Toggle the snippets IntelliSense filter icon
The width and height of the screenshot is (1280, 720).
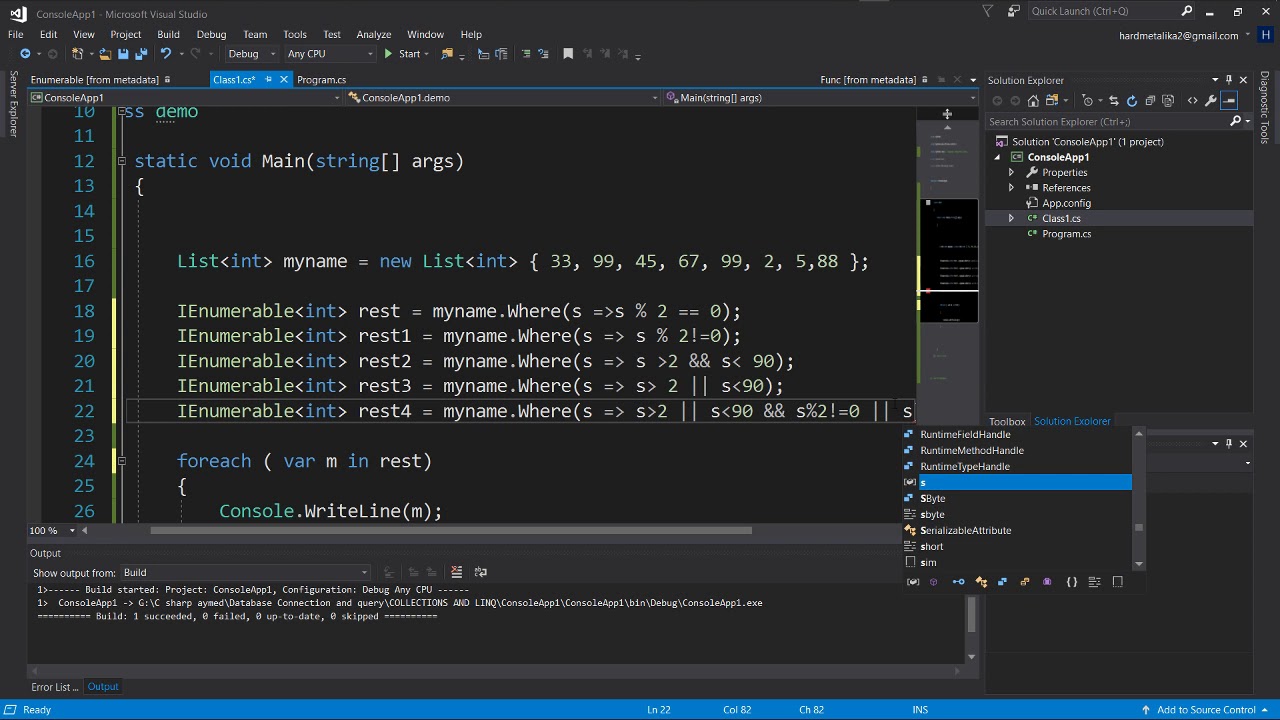[x=1117, y=582]
